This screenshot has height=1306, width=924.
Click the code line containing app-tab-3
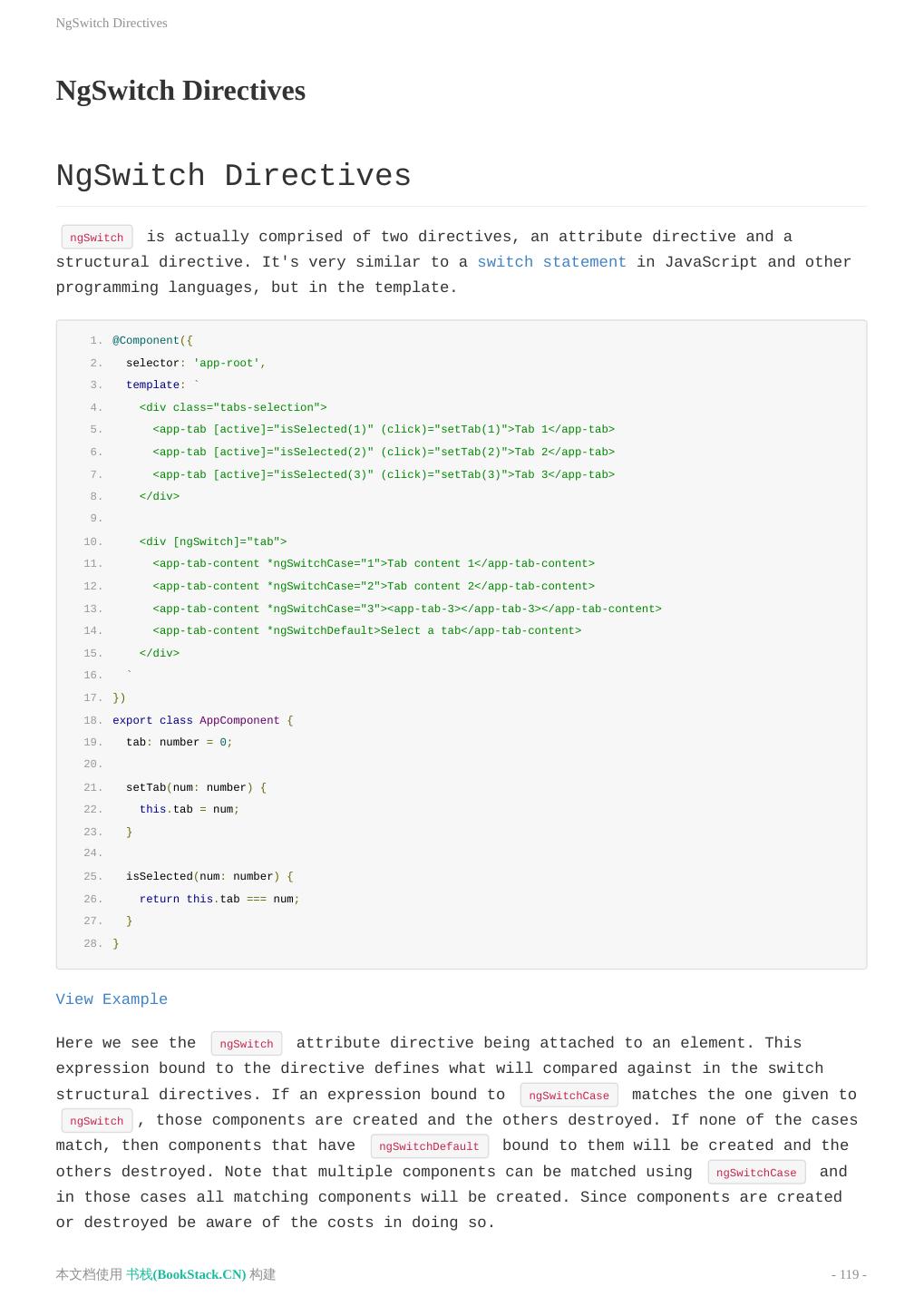407,609
